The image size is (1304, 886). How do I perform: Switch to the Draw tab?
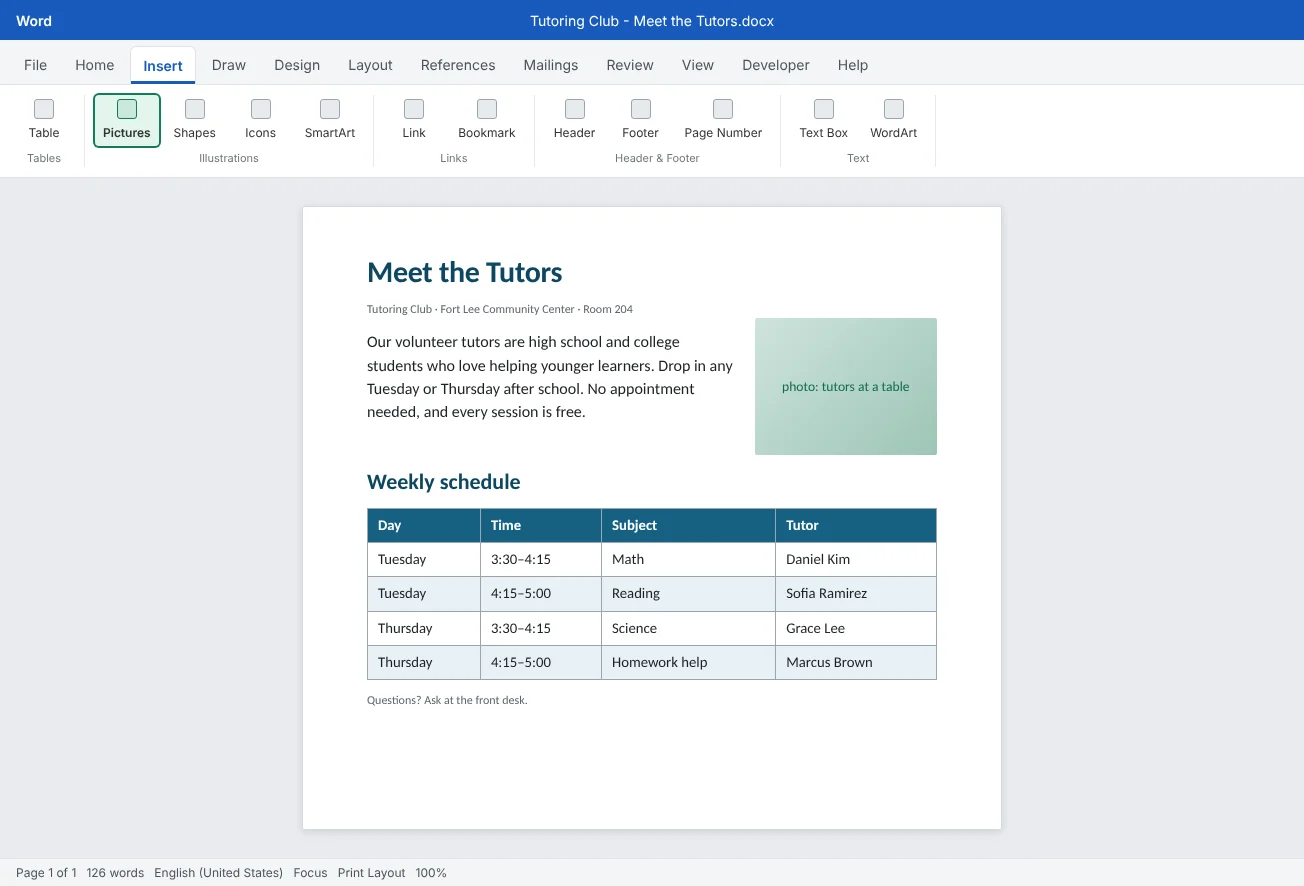[x=229, y=65]
